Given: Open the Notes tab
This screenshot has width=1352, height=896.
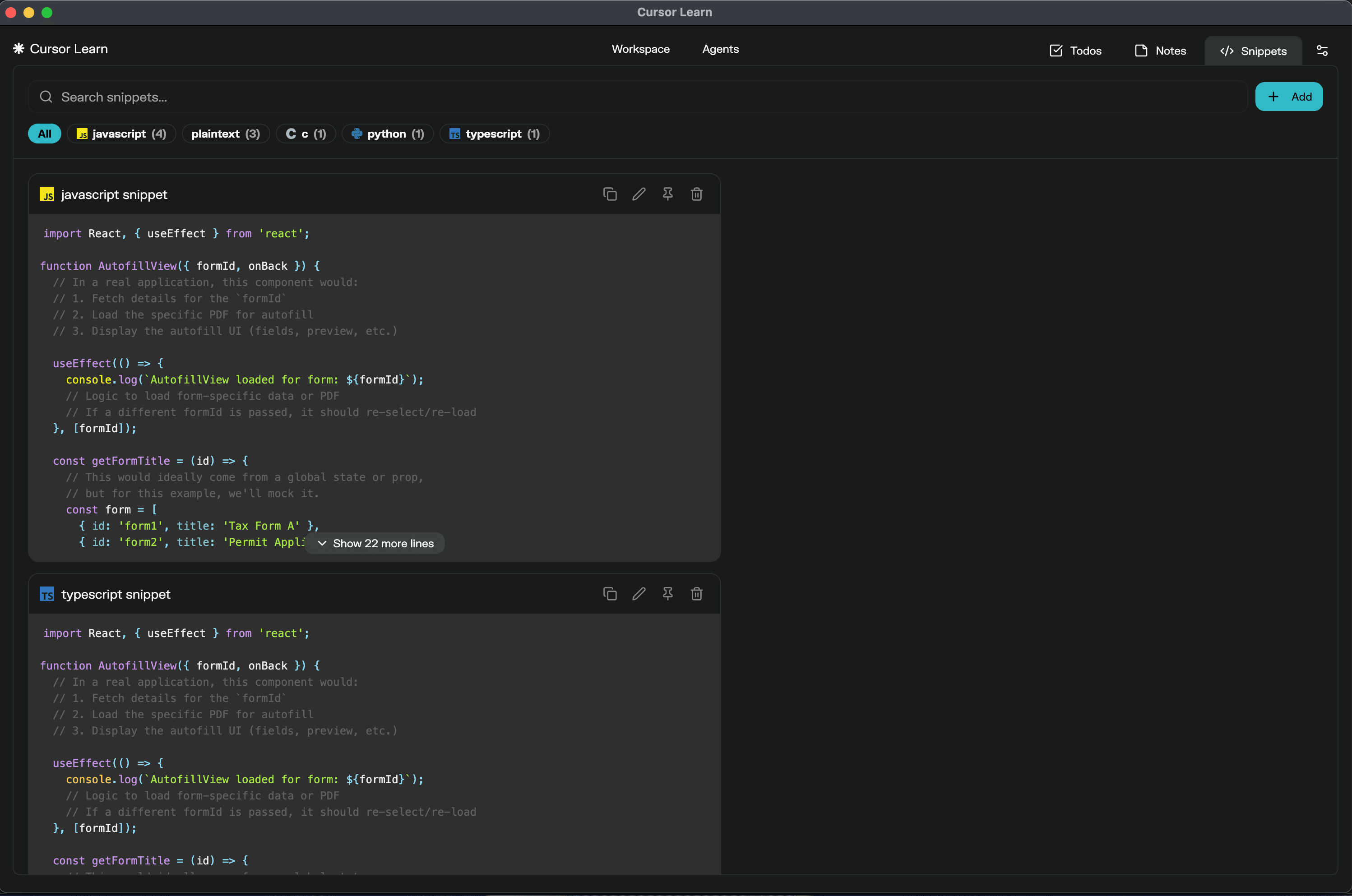Looking at the screenshot, I should pos(1161,51).
